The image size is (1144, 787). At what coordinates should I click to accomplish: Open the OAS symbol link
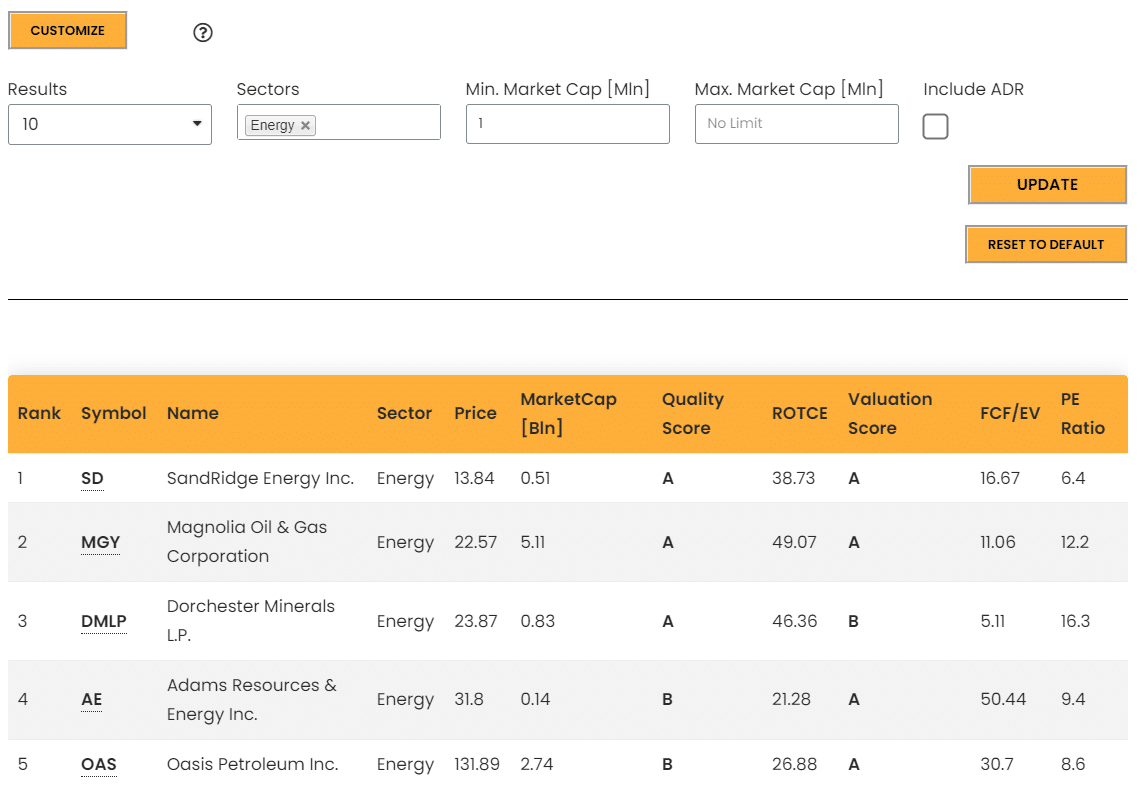click(98, 764)
